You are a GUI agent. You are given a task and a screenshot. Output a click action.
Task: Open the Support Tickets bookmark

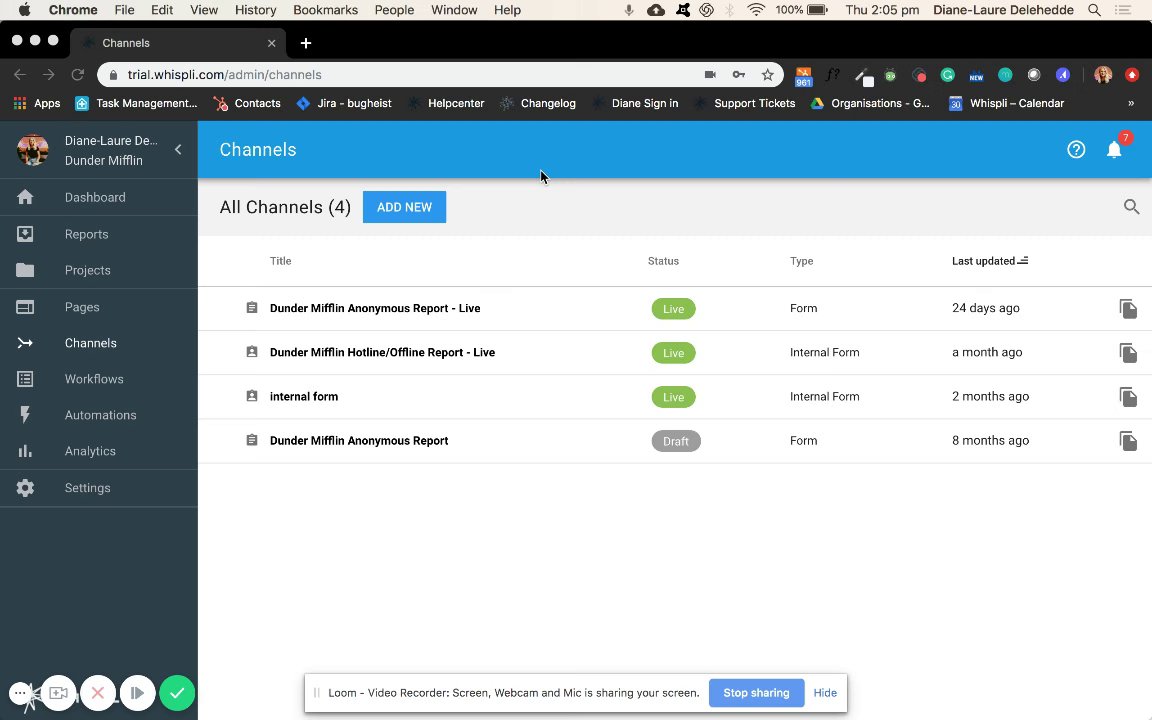[744, 103]
